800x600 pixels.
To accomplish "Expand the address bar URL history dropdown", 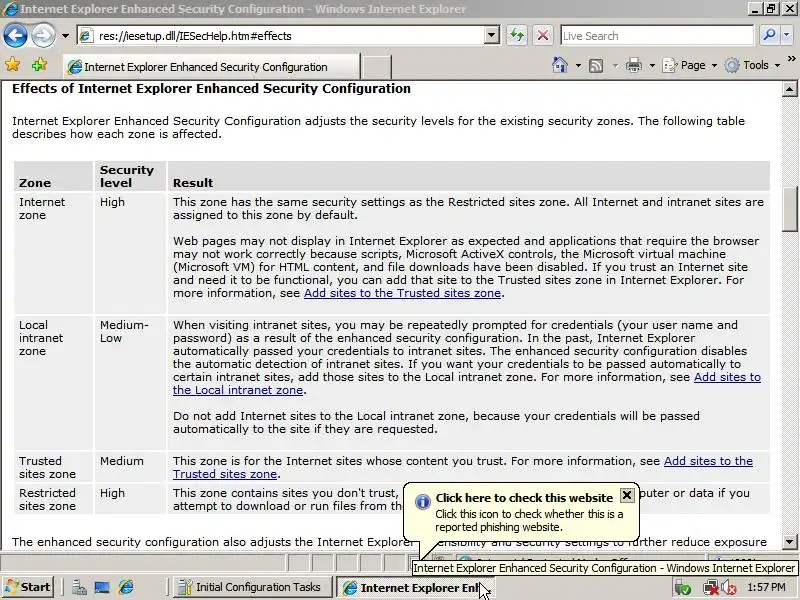I will (x=491, y=36).
